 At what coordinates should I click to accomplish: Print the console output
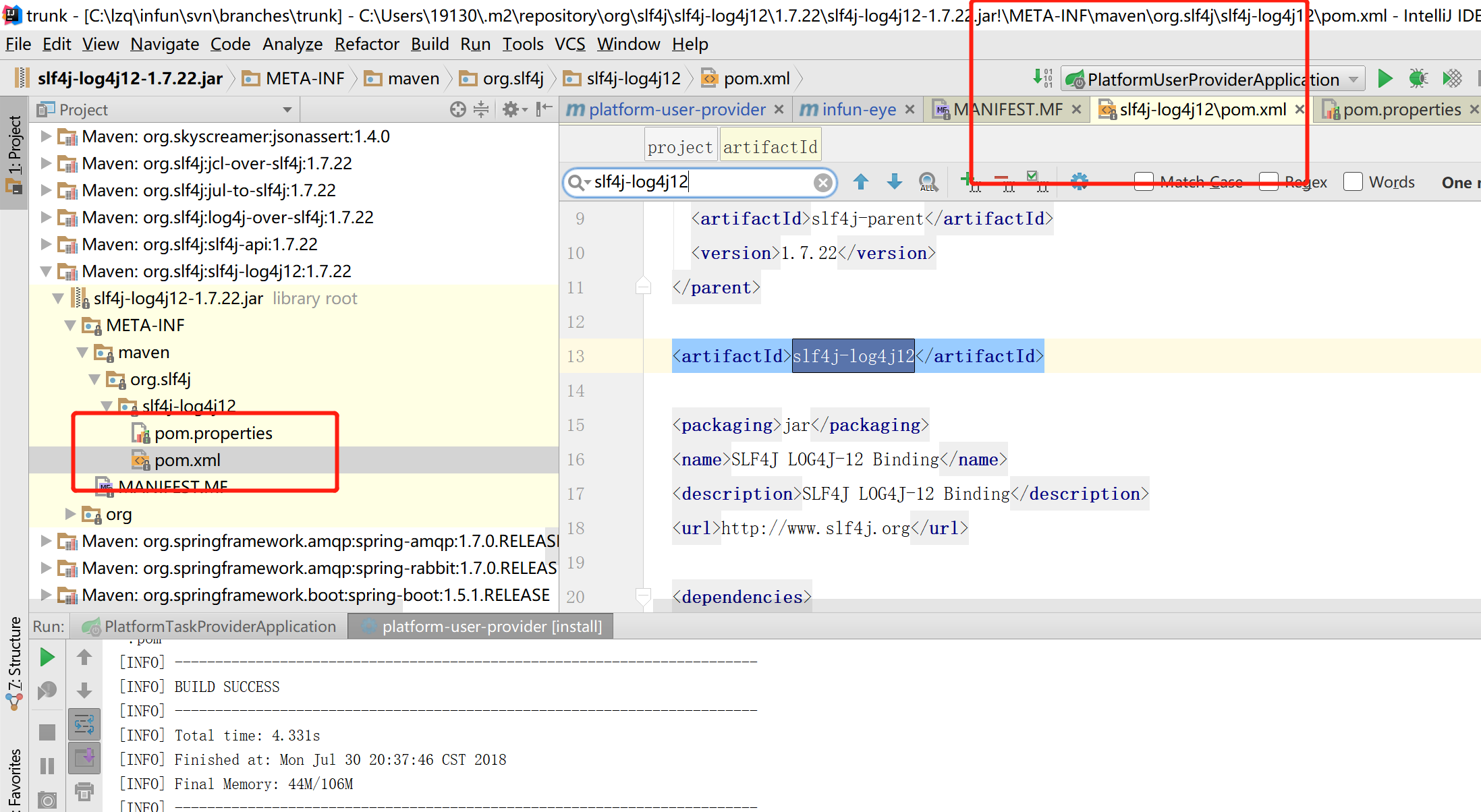coord(84,791)
